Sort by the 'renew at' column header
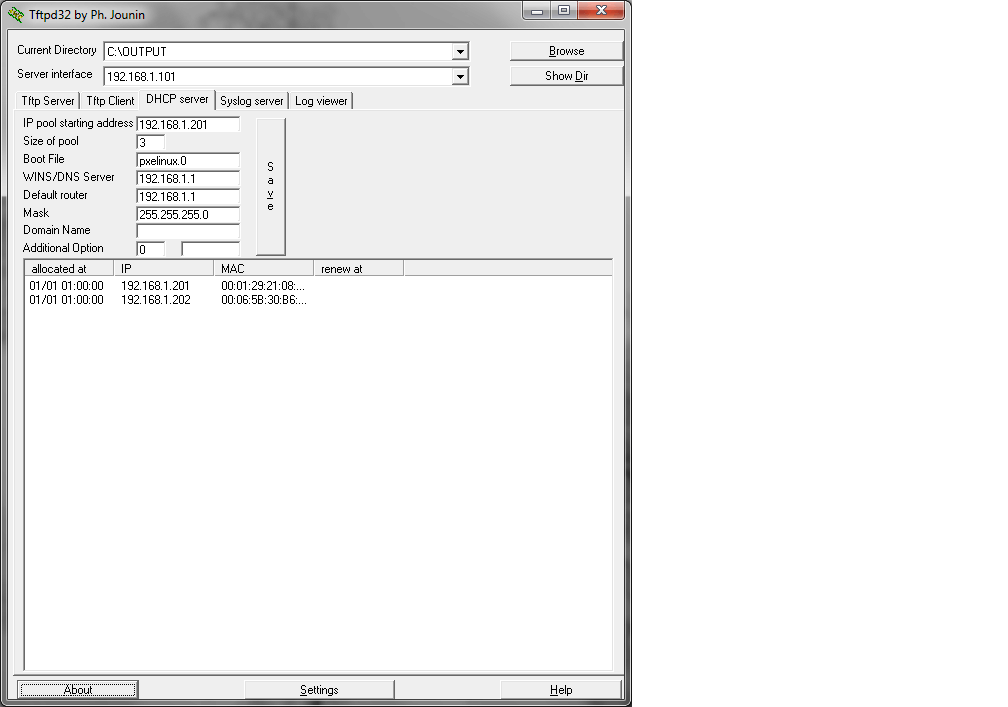 point(359,269)
